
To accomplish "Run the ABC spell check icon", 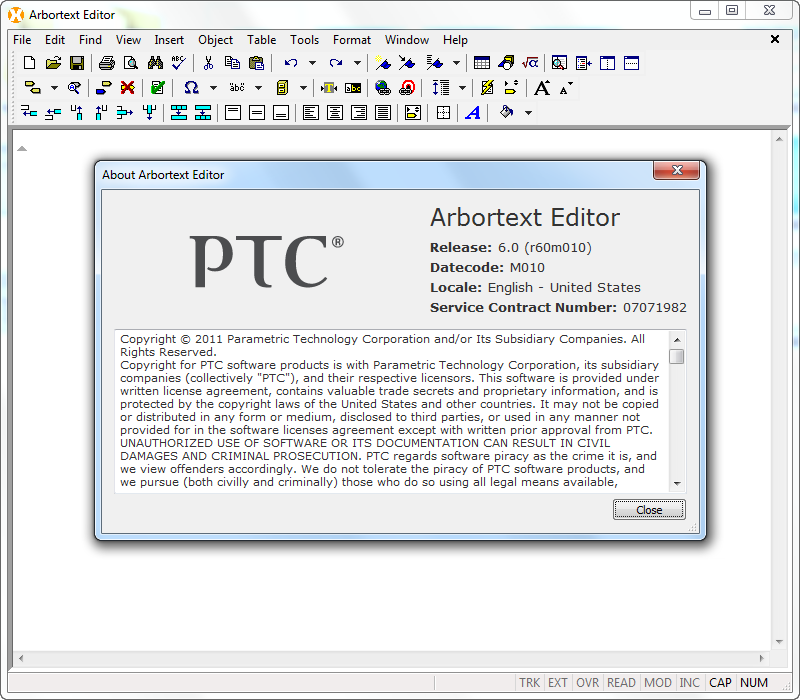I will click(179, 63).
